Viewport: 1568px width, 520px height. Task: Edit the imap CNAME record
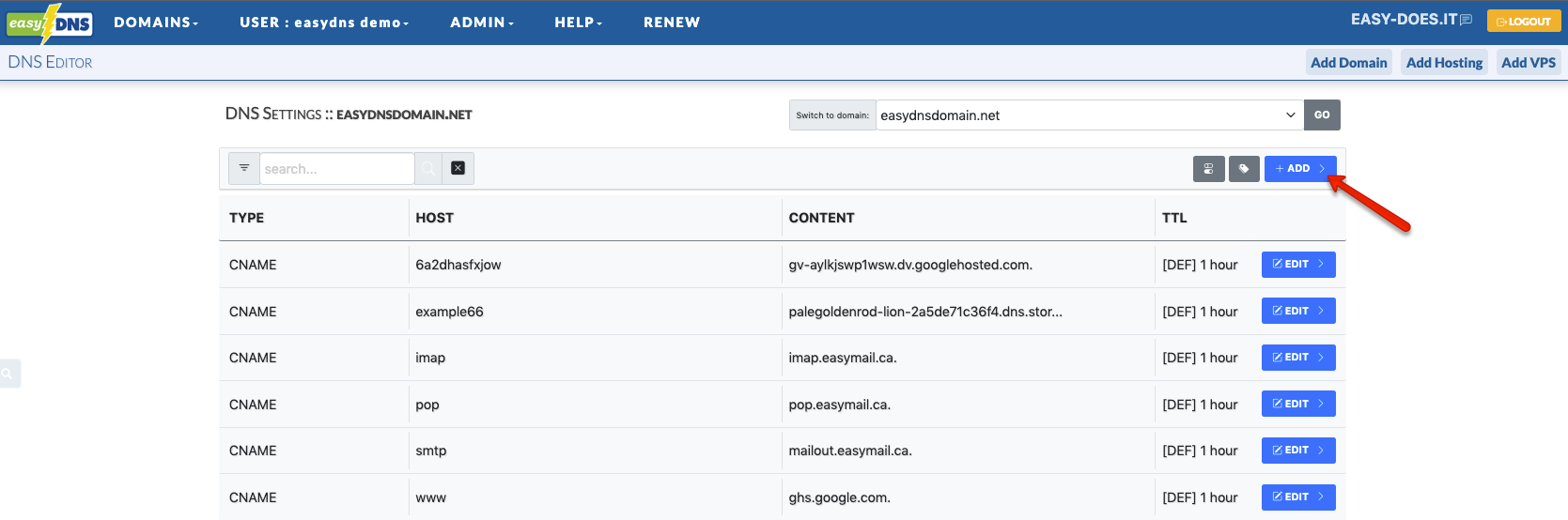pyautogui.click(x=1297, y=358)
